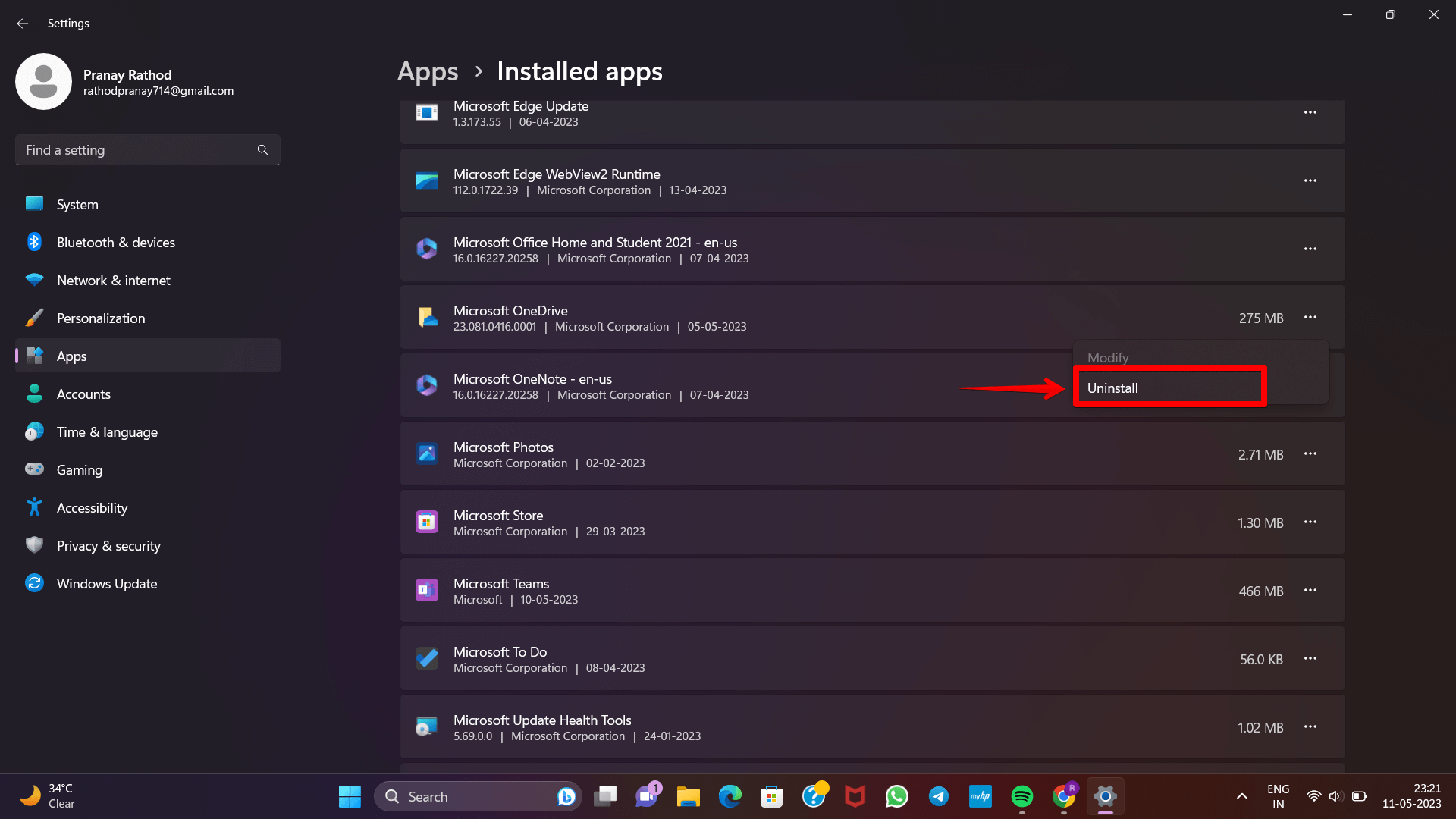
Task: Click the Settings gear icon in taskbar
Action: tap(1106, 796)
